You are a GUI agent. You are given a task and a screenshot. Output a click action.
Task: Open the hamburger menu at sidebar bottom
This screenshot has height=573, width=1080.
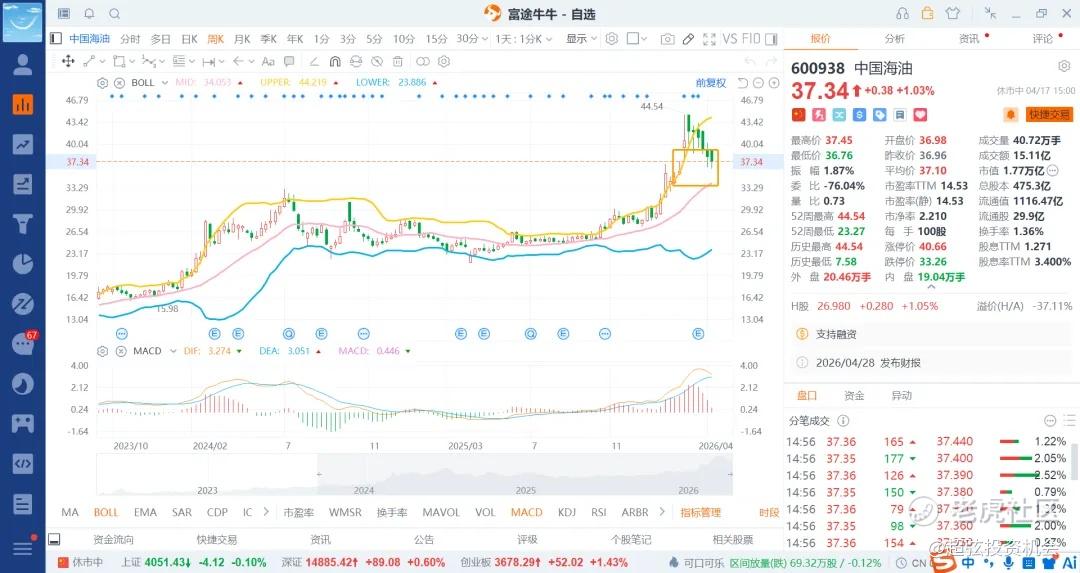pyautogui.click(x=23, y=548)
